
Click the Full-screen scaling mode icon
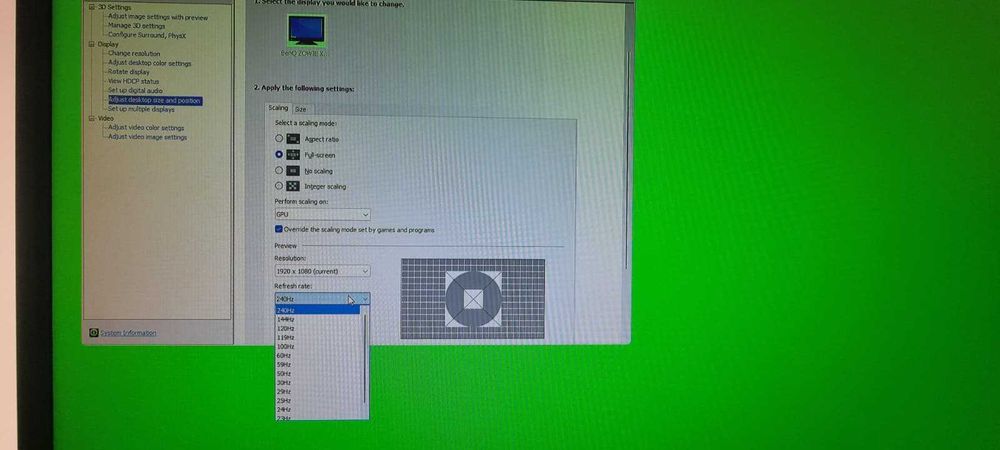[293, 154]
